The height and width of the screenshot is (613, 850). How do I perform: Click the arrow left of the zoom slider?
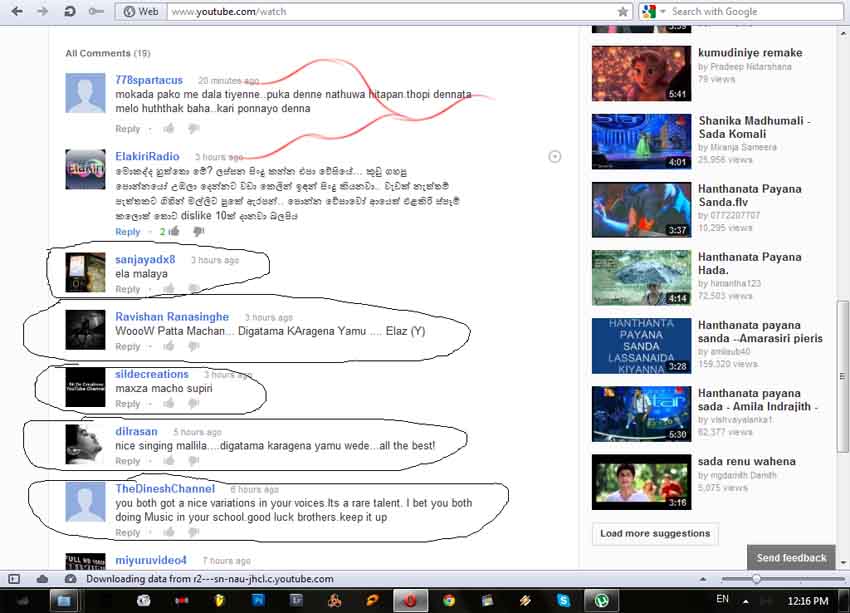click(x=703, y=579)
